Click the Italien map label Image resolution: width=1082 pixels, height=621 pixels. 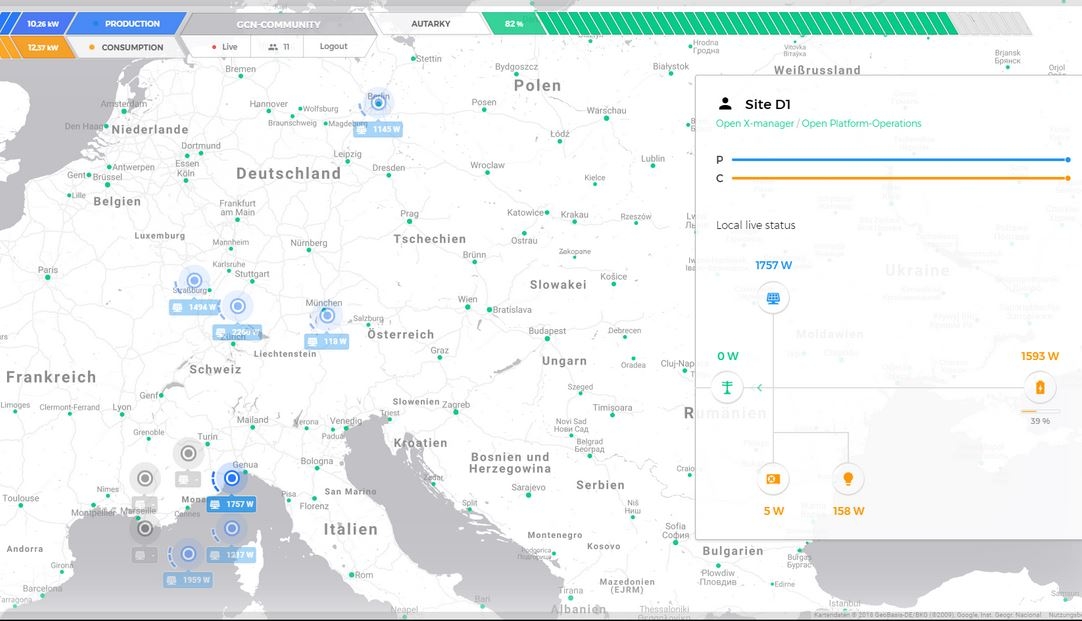coord(351,529)
